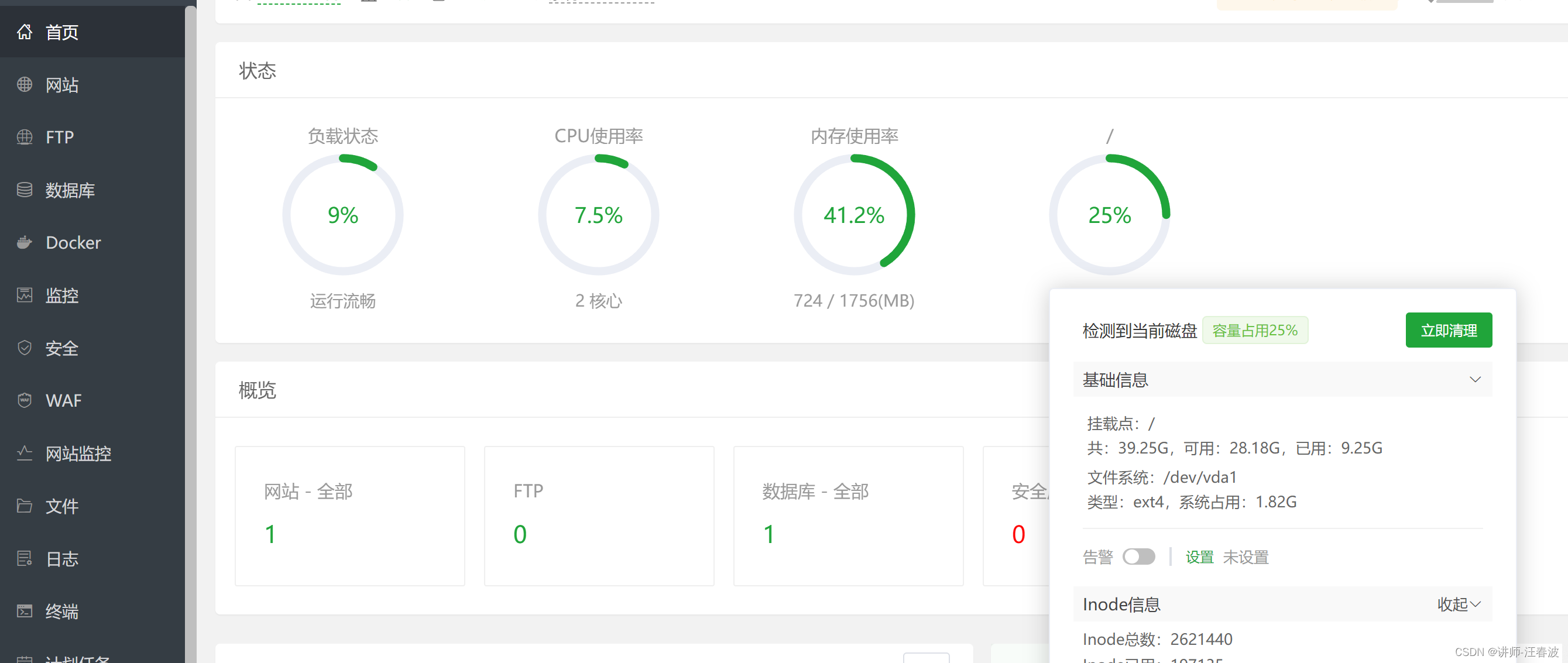The width and height of the screenshot is (1568, 663).
Task: Click the home icon beside 首页
Action: [x=25, y=32]
